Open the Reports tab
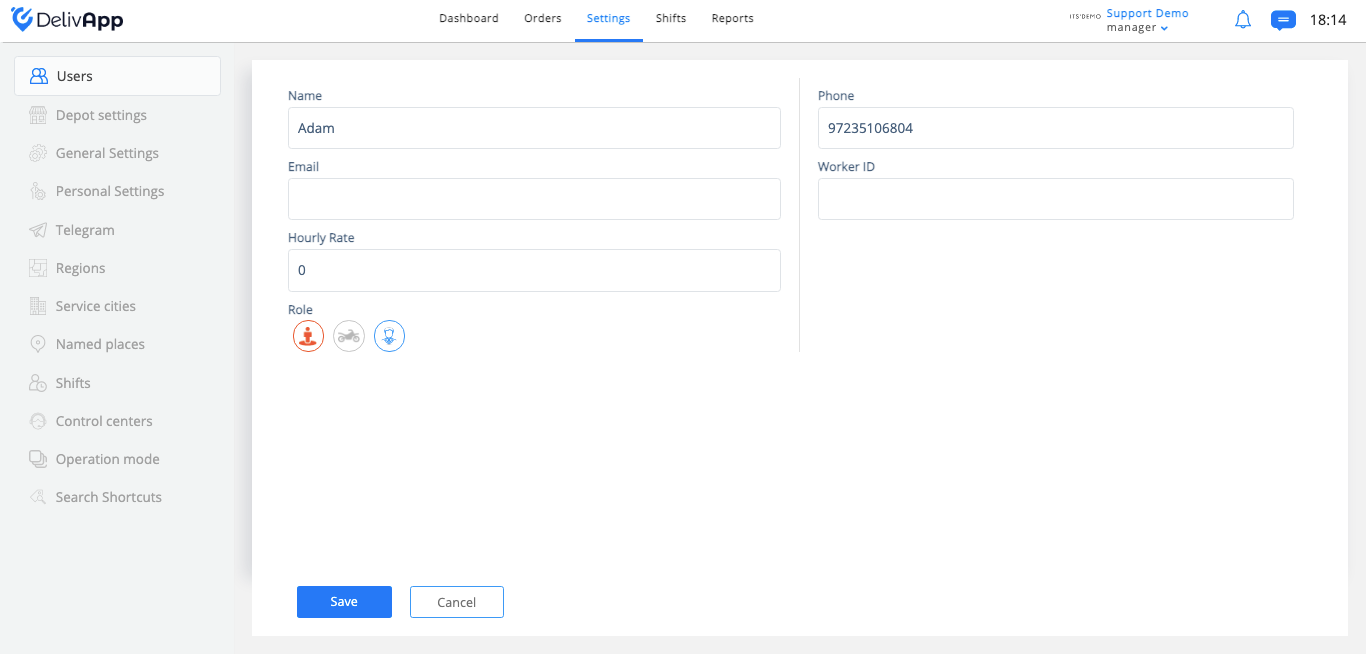Screen dimensions: 1366x654 tap(733, 18)
